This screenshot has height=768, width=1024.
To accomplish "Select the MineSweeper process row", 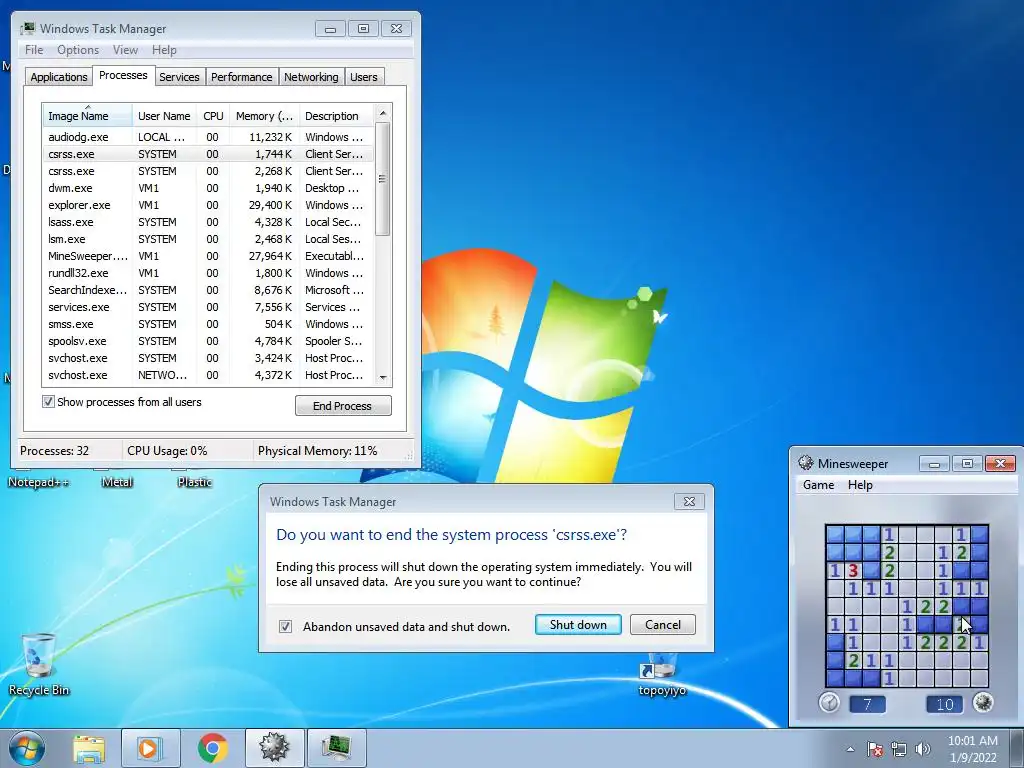I will [208, 256].
